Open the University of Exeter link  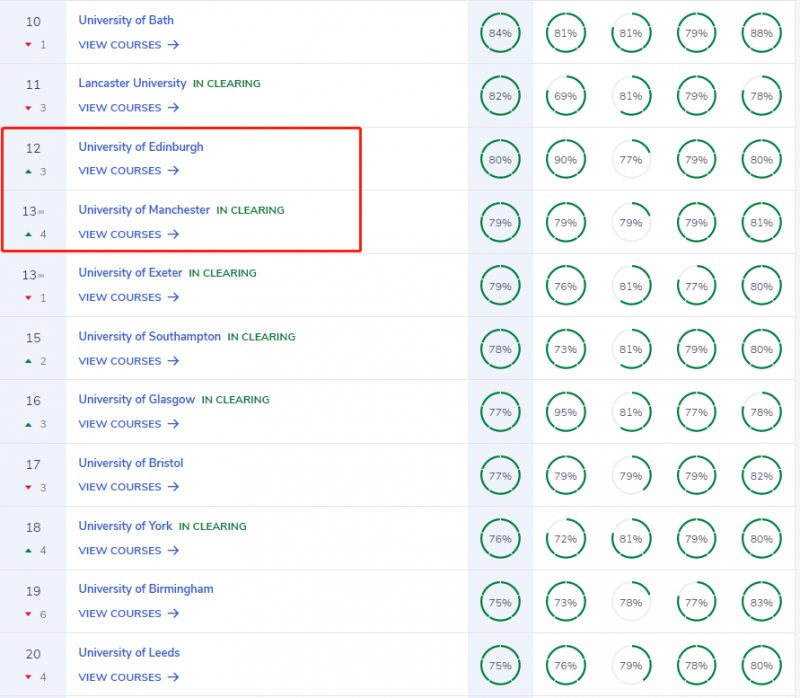point(130,273)
